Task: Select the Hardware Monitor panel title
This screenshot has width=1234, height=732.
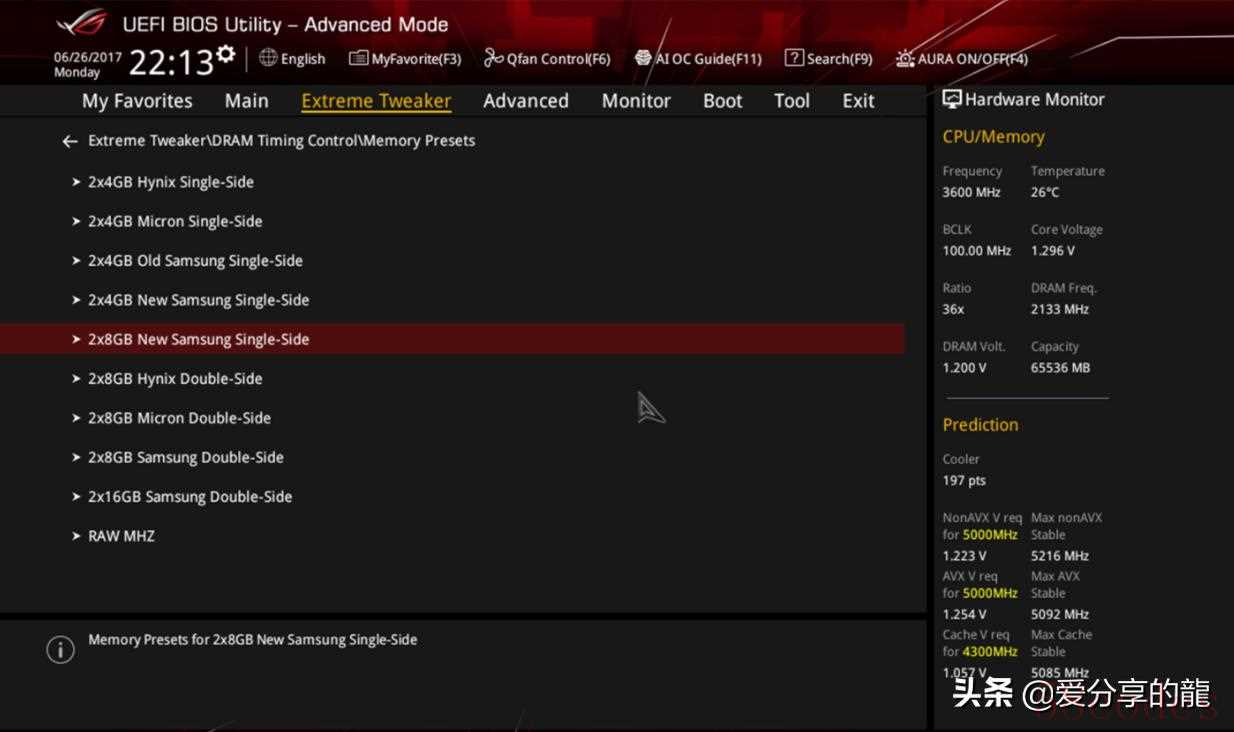Action: (x=1035, y=99)
